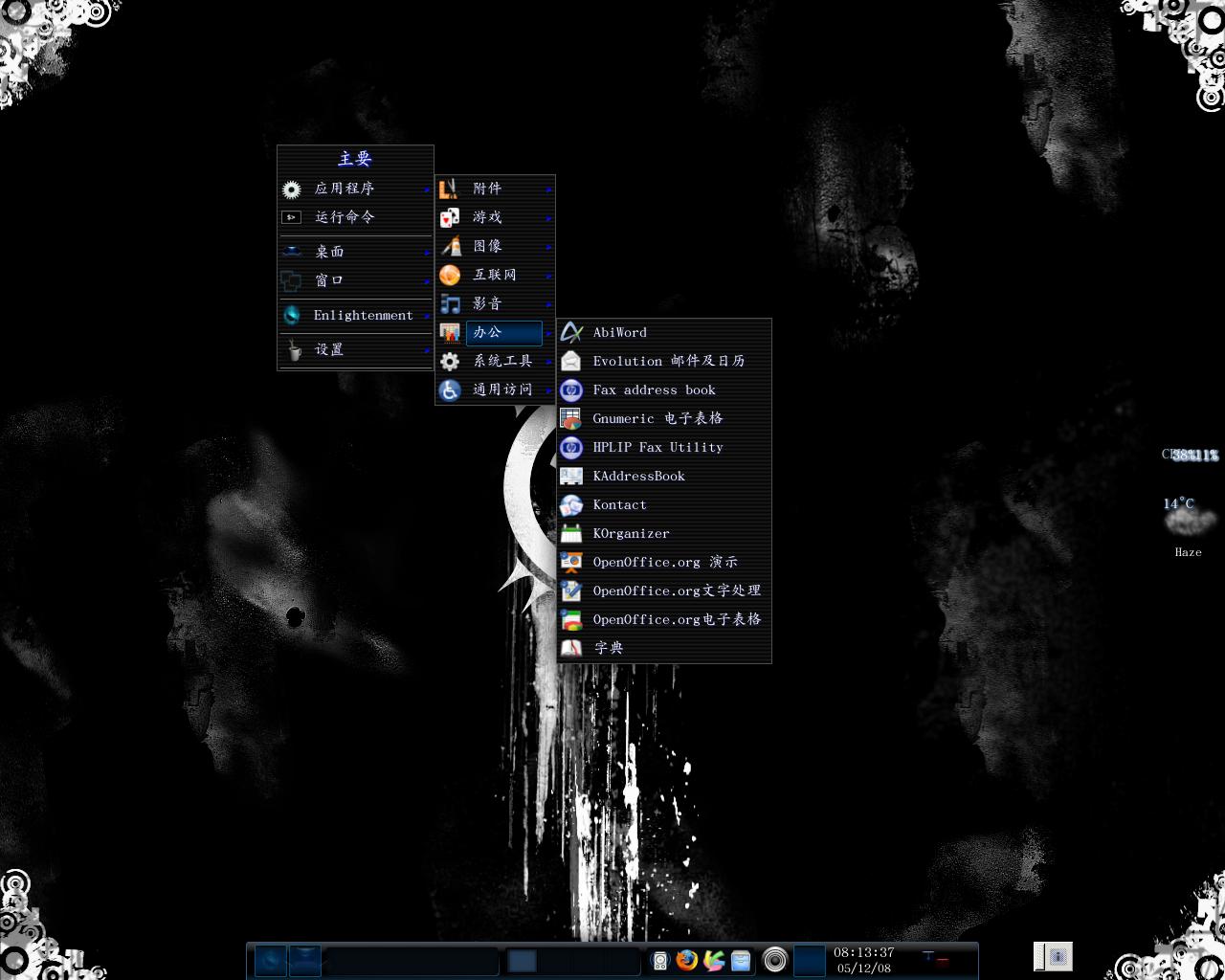Click the network indicator beside the clock
1225x980 pixels.
pyautogui.click(x=935, y=958)
